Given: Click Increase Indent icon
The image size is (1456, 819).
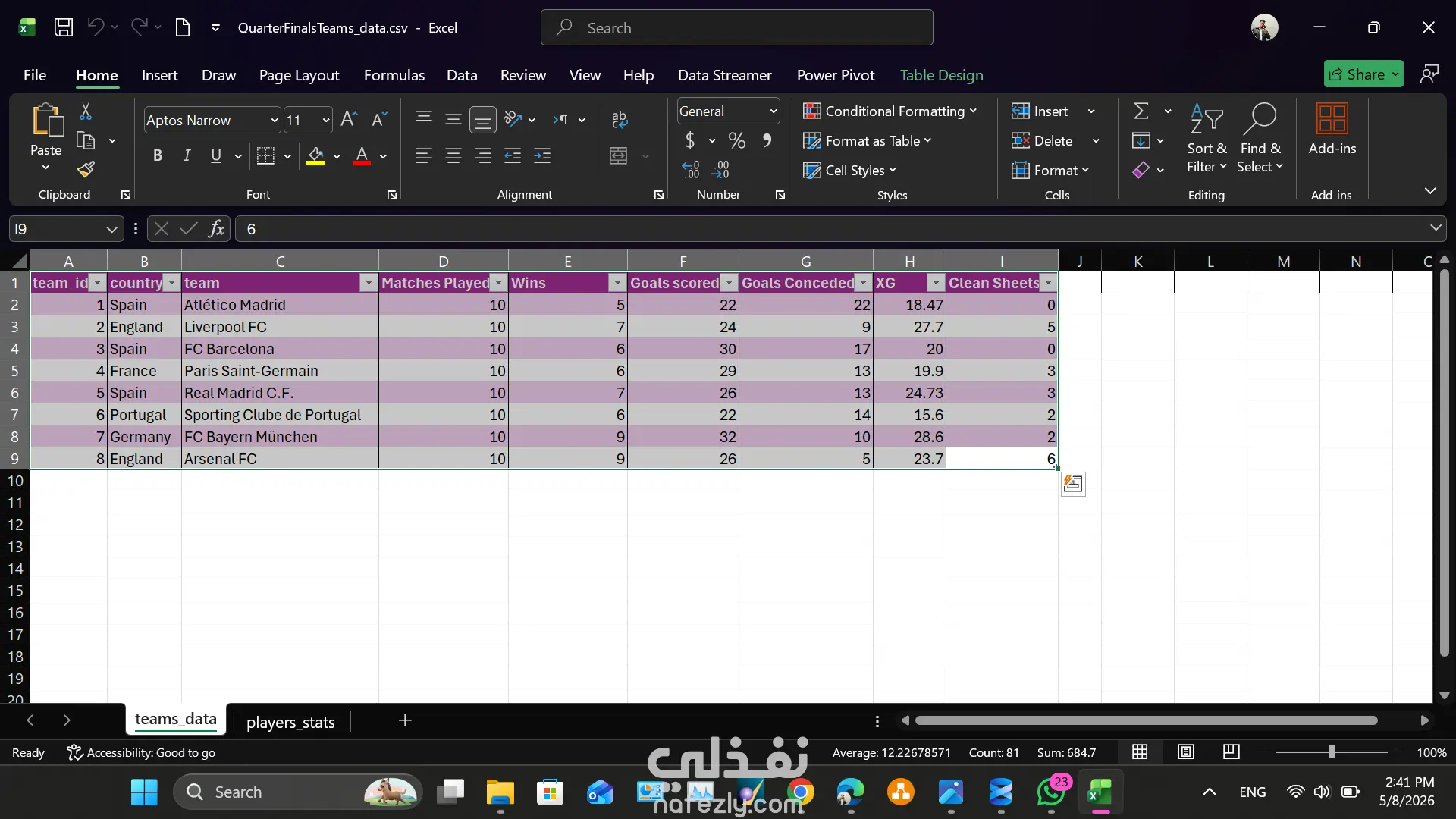Looking at the screenshot, I should coord(542,156).
